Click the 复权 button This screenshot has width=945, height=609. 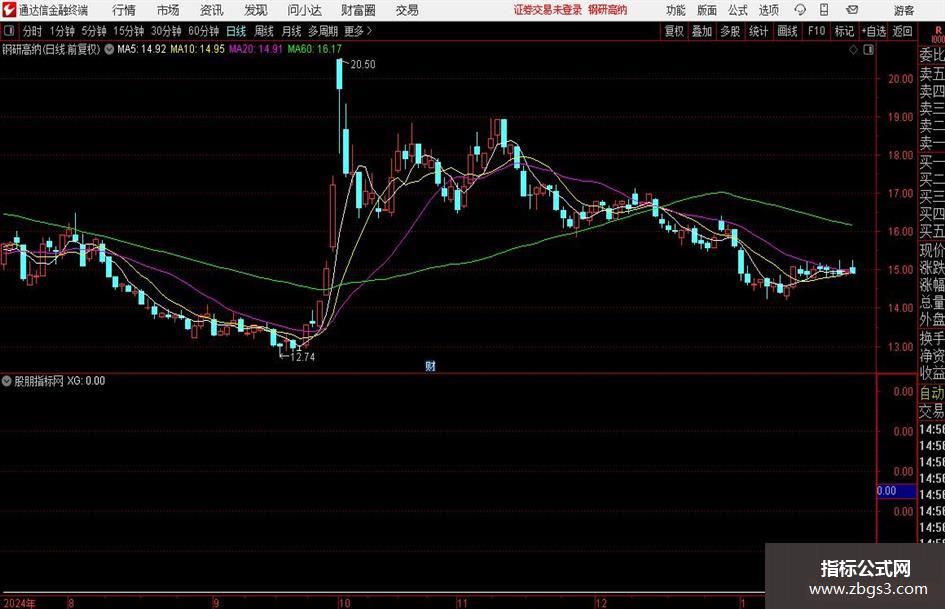(x=674, y=31)
